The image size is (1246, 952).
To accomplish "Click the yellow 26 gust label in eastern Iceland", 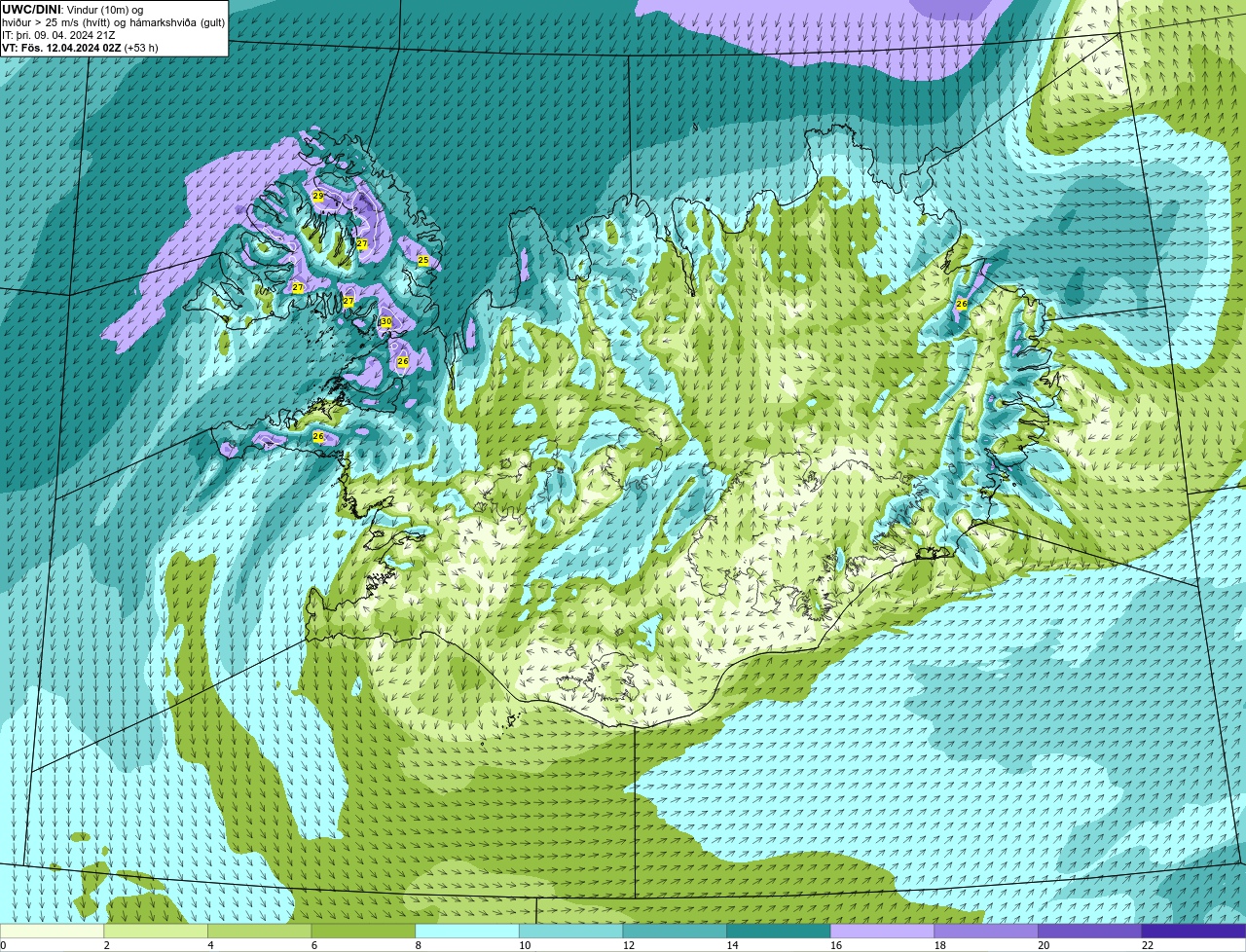I will (x=962, y=305).
